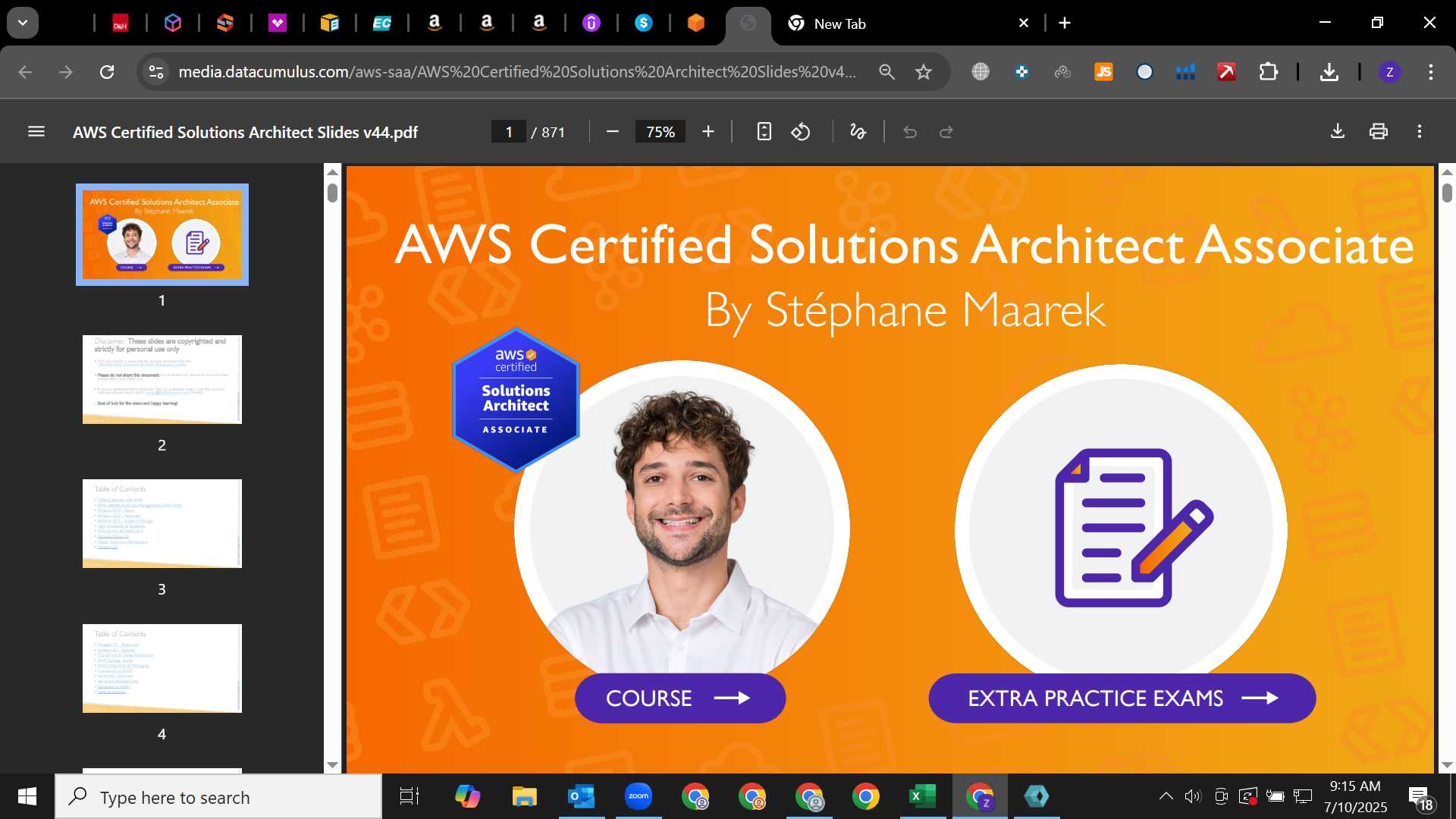
Task: Switch to the EC tab
Action: click(381, 24)
